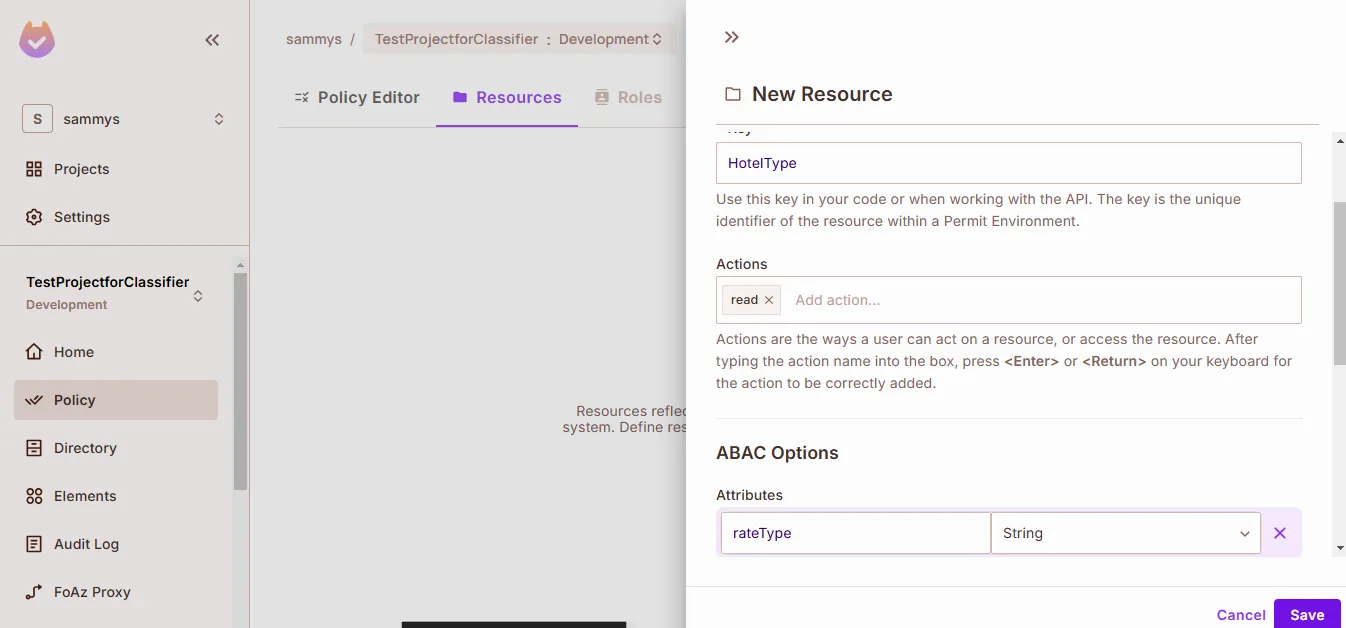The height and width of the screenshot is (628, 1346).
Task: Click the Add action input field
Action: click(x=1040, y=300)
